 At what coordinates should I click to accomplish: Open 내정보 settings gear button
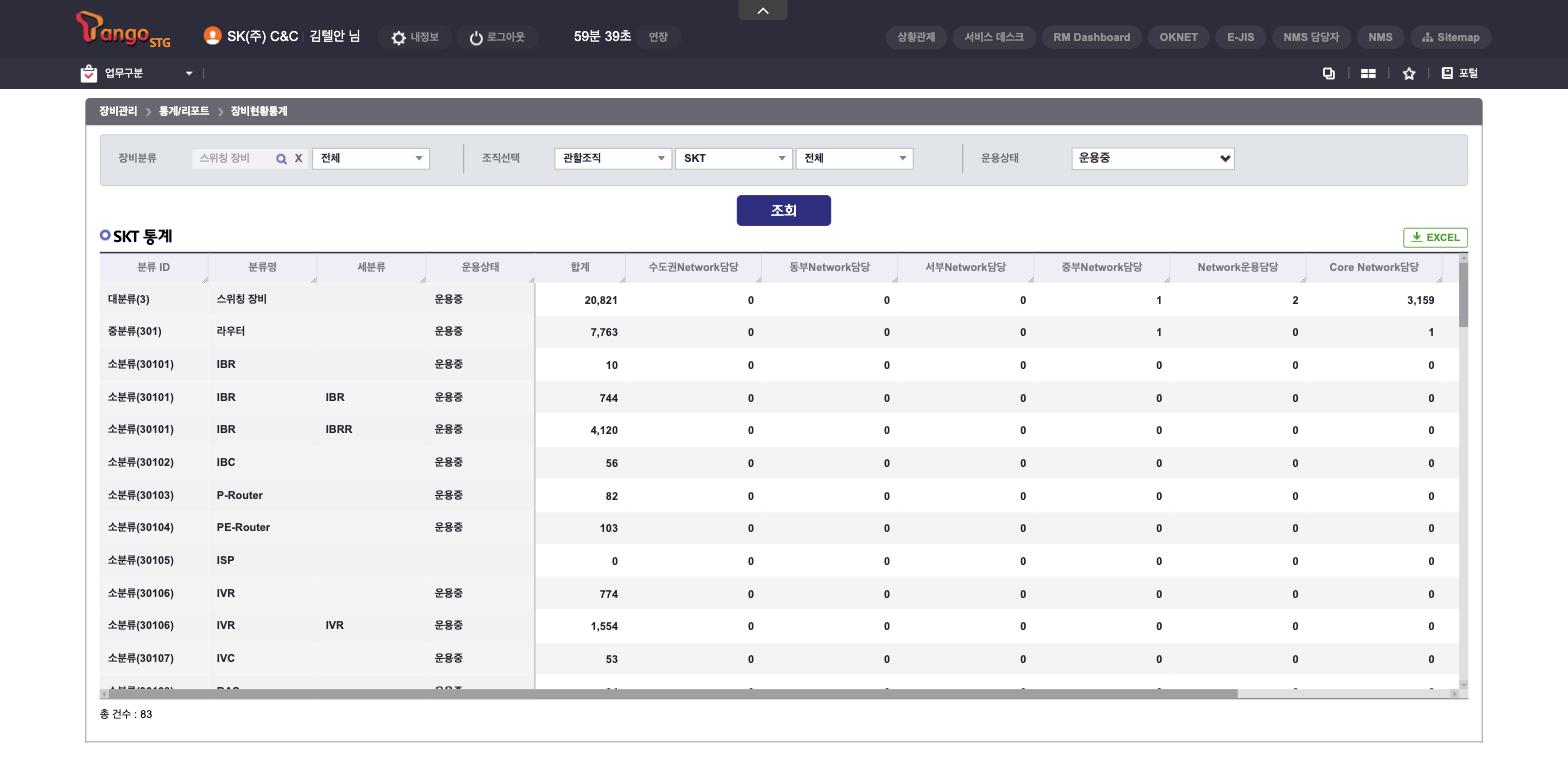tap(415, 37)
